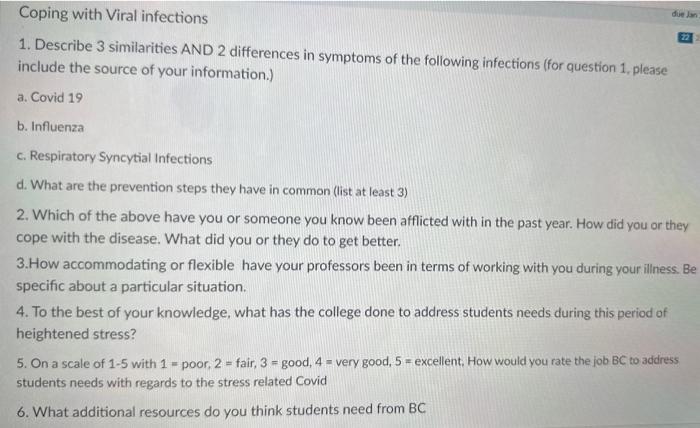Click the blue 22 replies badge

pos(685,37)
